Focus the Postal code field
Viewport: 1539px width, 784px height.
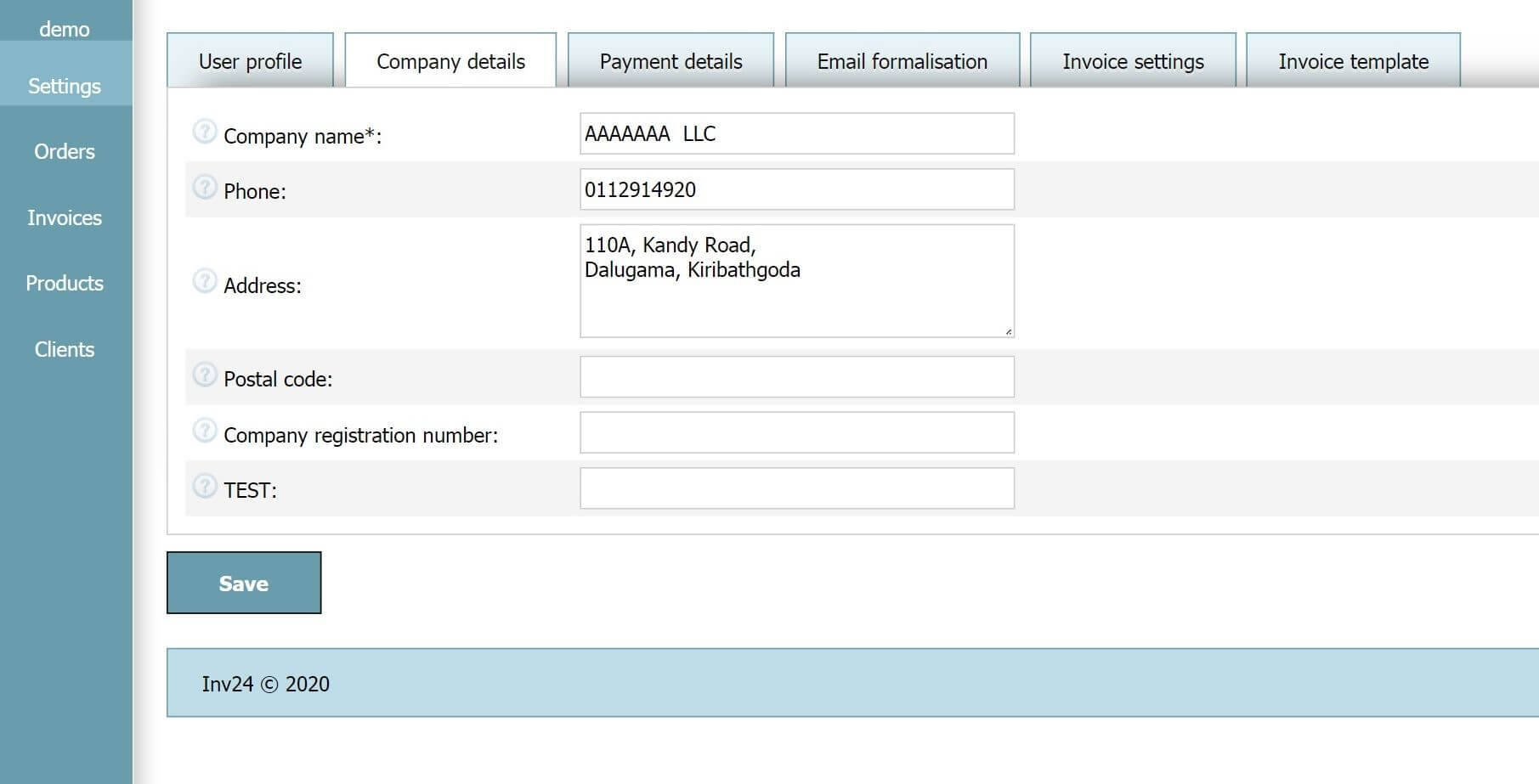click(x=797, y=377)
